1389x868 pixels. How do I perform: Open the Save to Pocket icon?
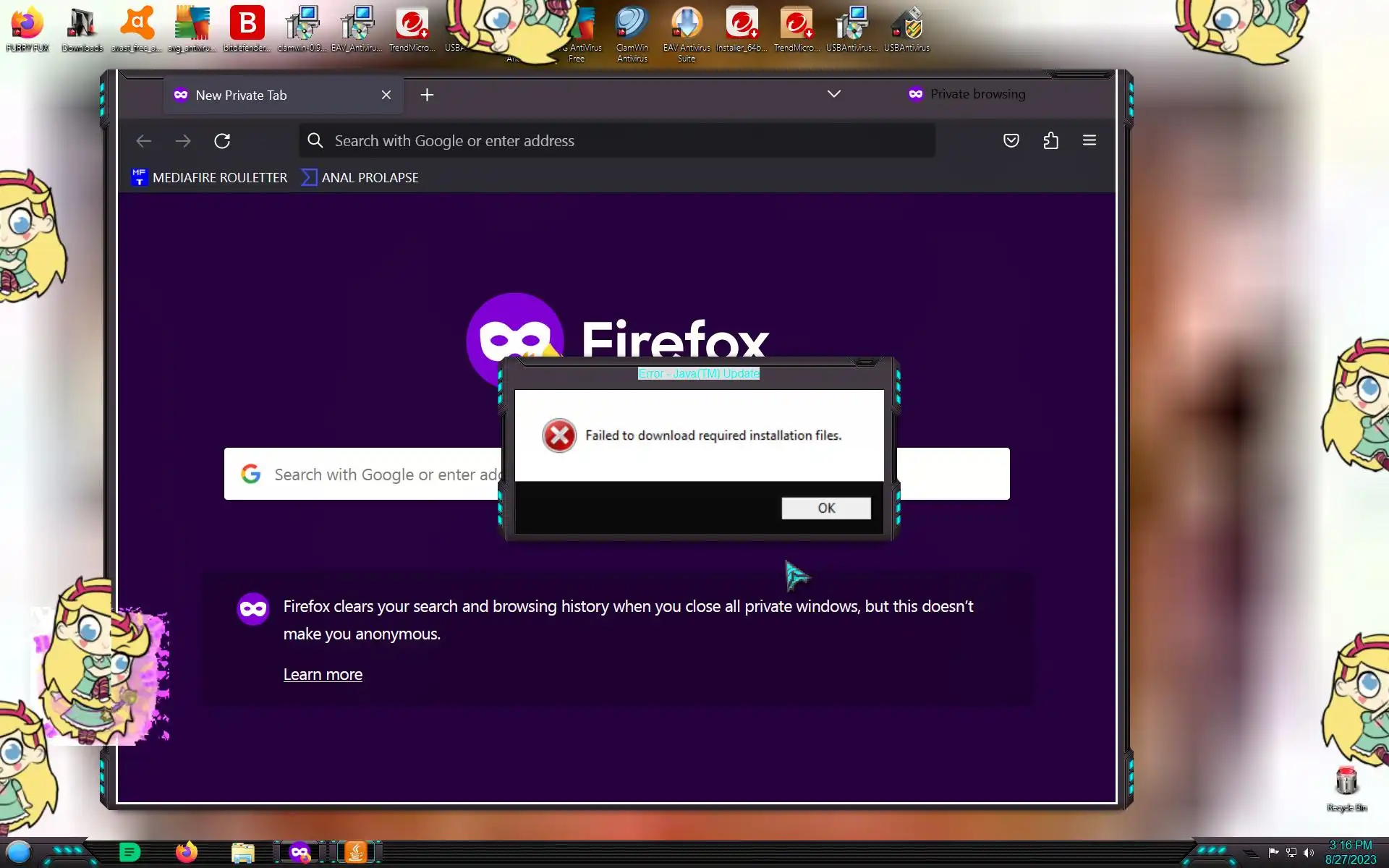(x=1011, y=140)
